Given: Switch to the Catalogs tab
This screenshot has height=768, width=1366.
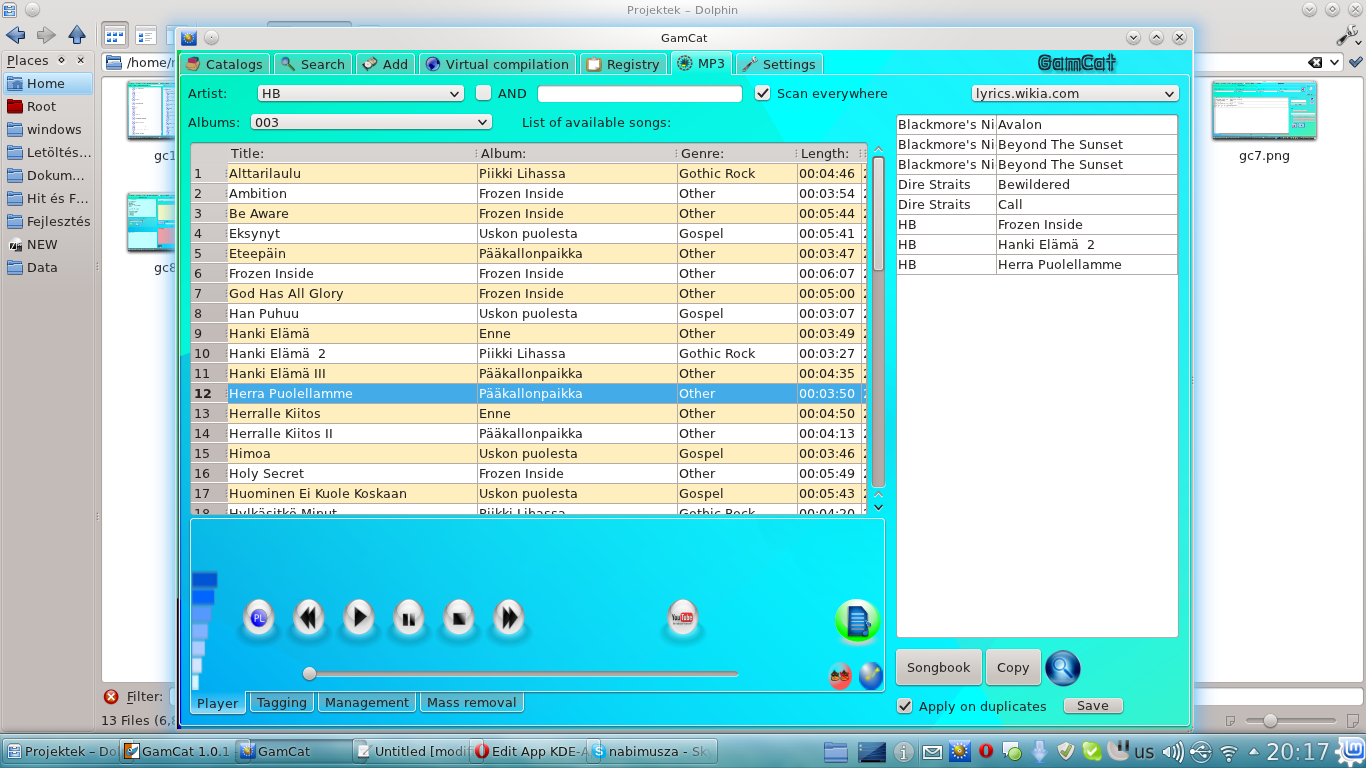Looking at the screenshot, I should tap(224, 64).
